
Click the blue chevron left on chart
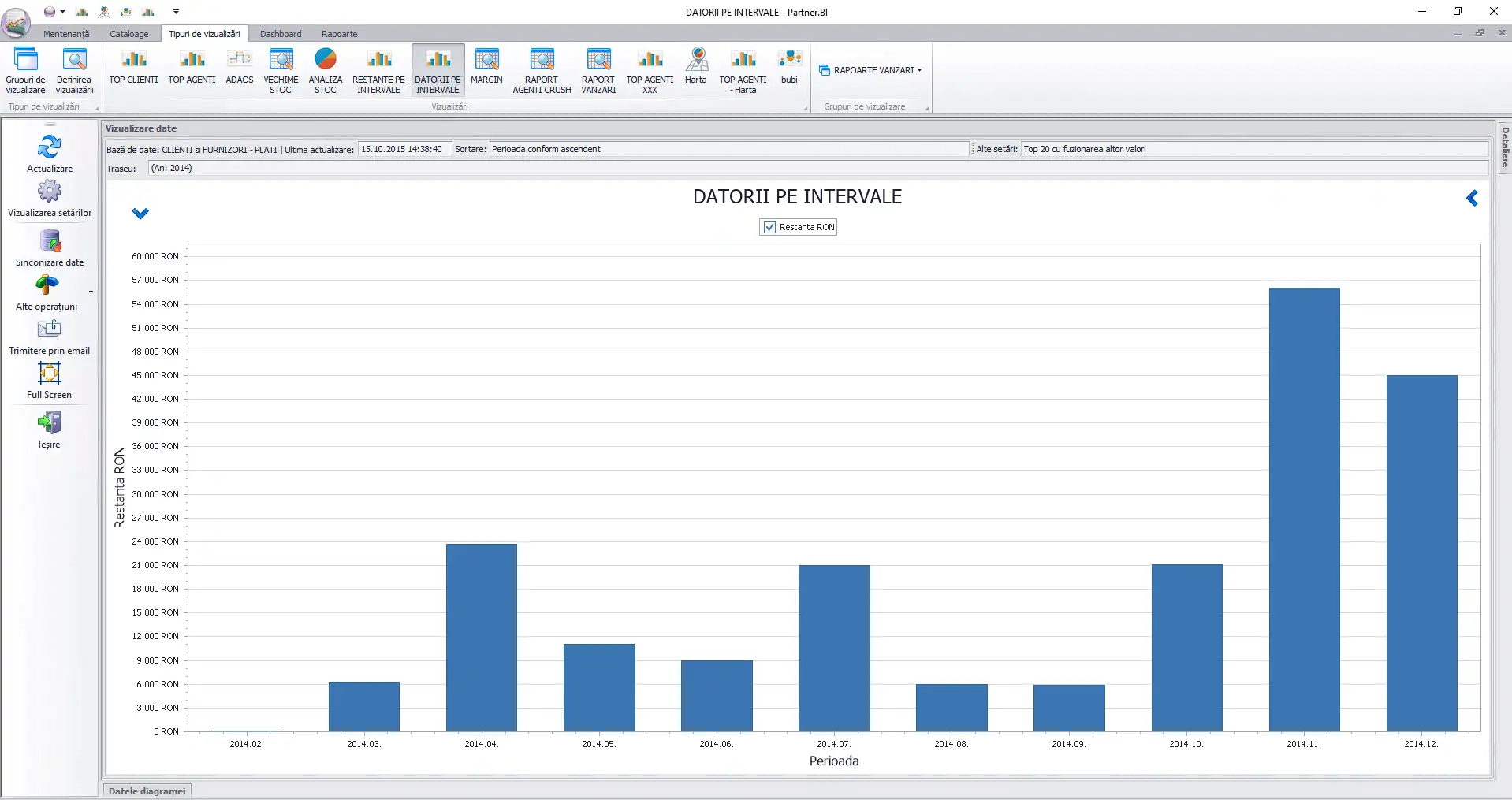coord(1472,198)
